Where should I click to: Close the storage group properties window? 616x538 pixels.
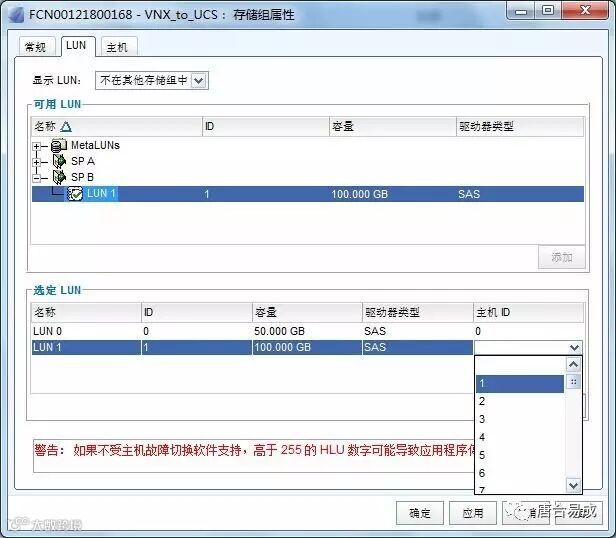(585, 11)
